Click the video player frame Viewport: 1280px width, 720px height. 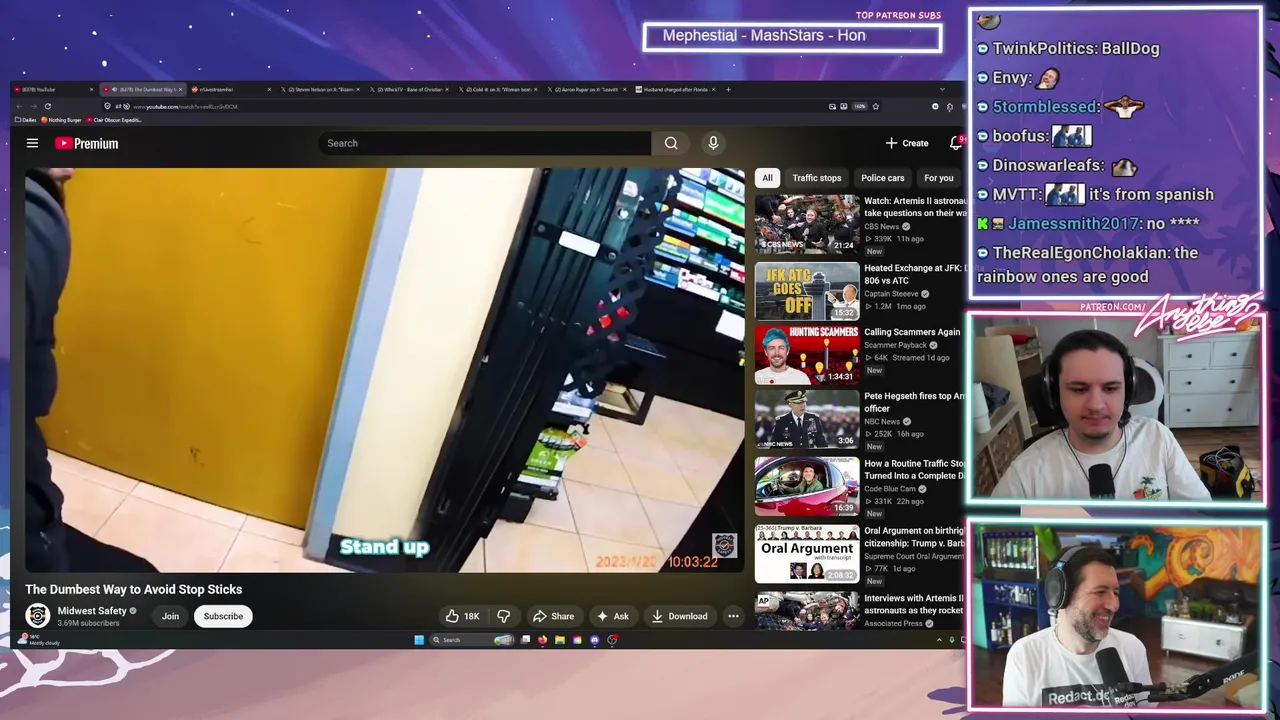tap(385, 370)
